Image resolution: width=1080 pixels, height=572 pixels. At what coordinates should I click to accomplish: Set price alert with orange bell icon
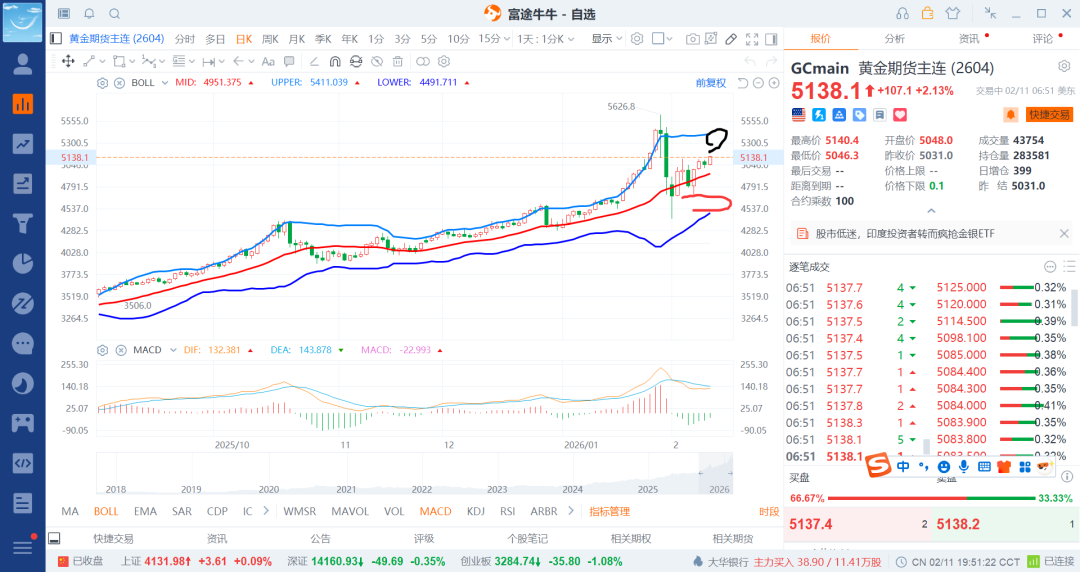tap(1010, 114)
